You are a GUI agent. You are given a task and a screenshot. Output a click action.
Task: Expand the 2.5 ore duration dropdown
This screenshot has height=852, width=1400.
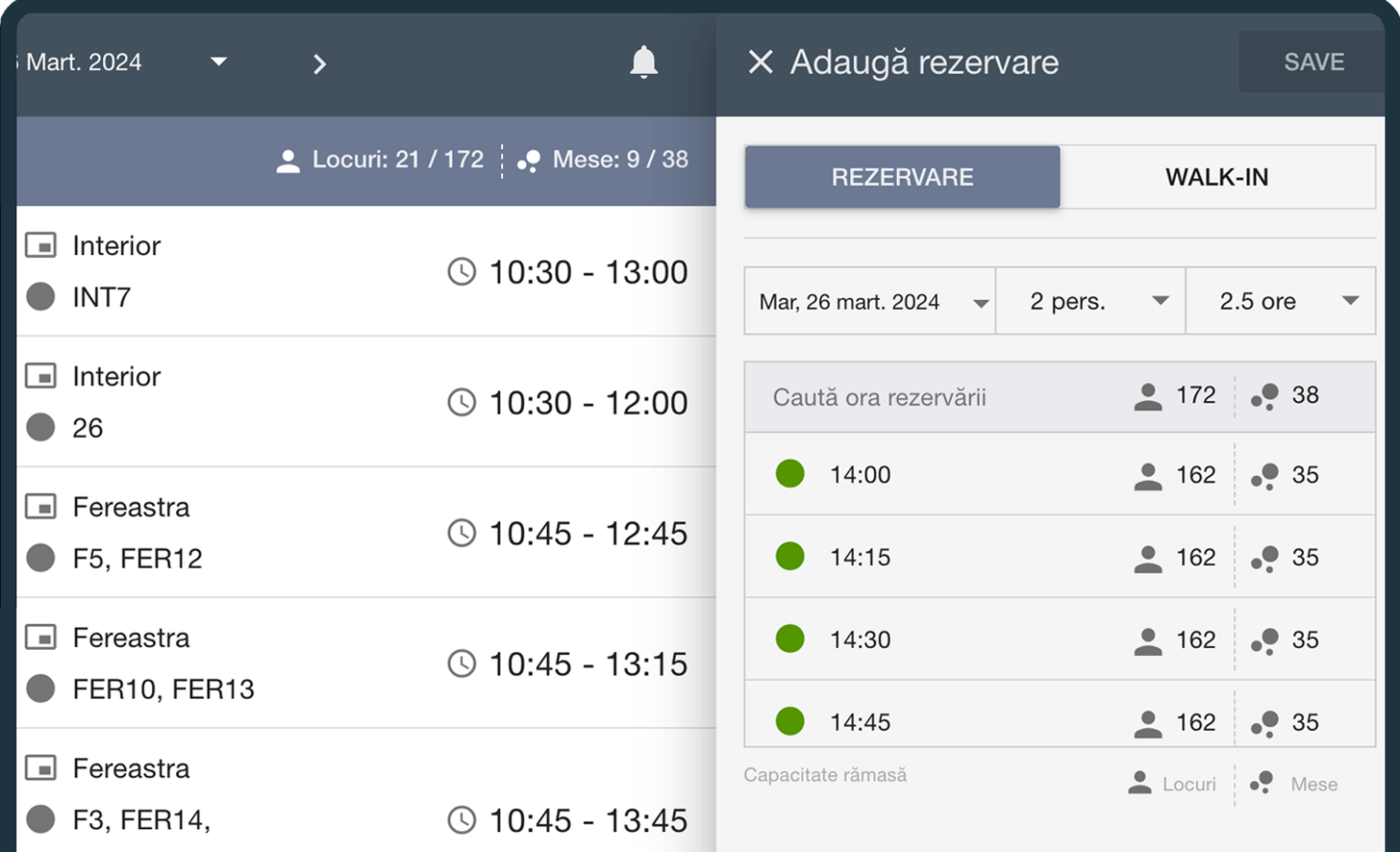[x=1281, y=302]
